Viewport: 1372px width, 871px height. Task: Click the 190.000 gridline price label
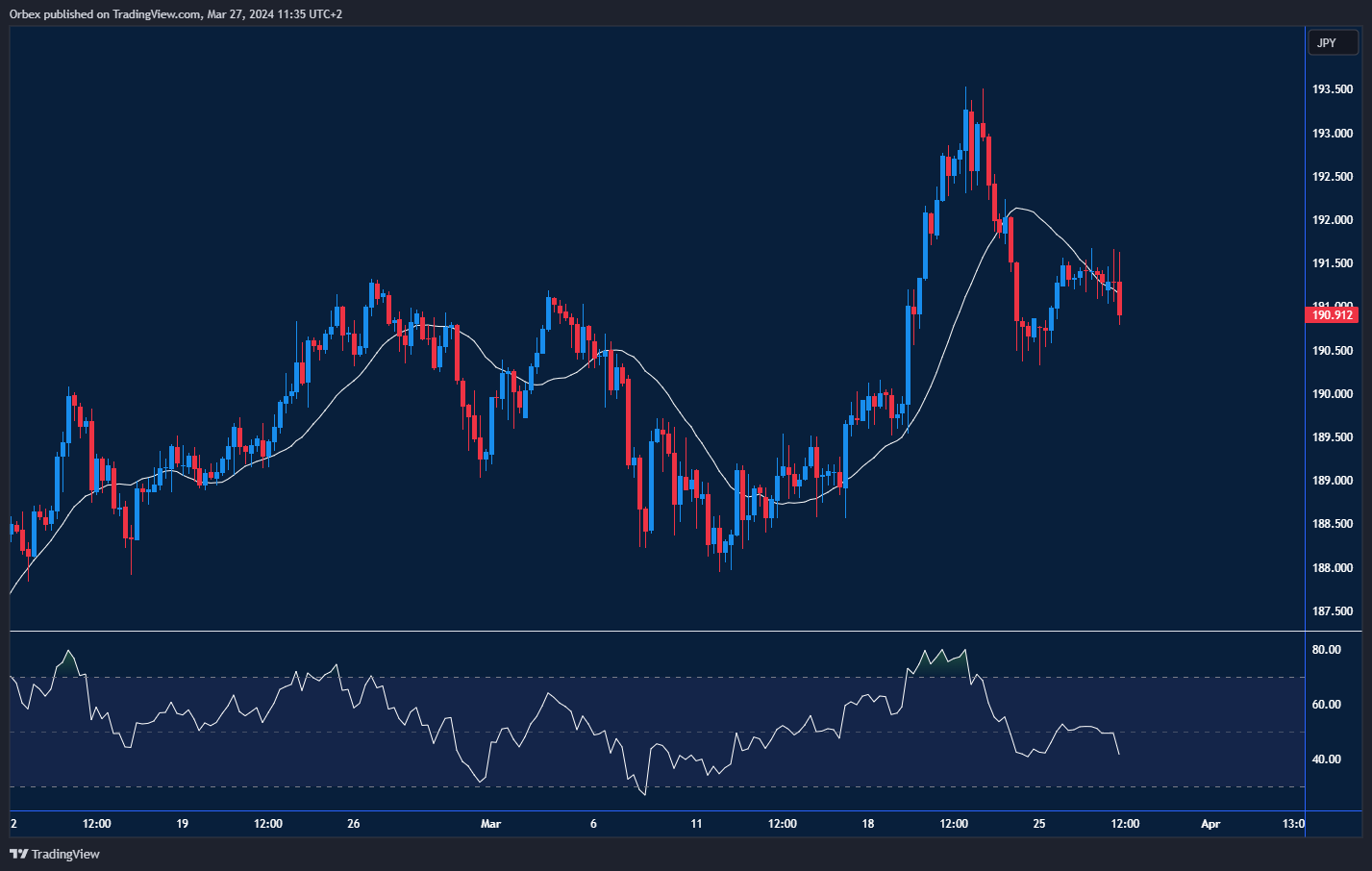(x=1331, y=393)
